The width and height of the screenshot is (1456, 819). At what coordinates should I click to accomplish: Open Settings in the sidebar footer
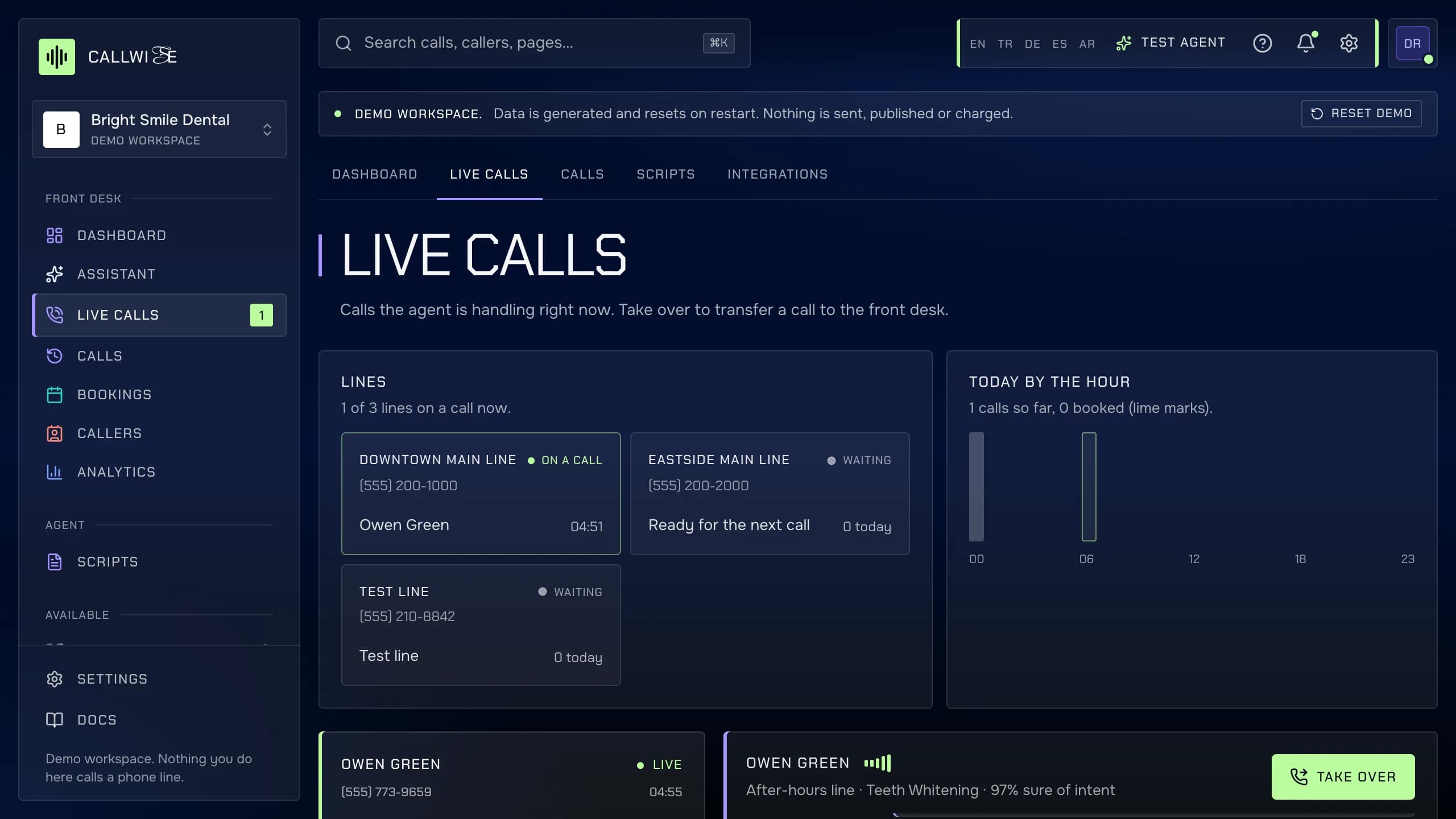[159, 679]
